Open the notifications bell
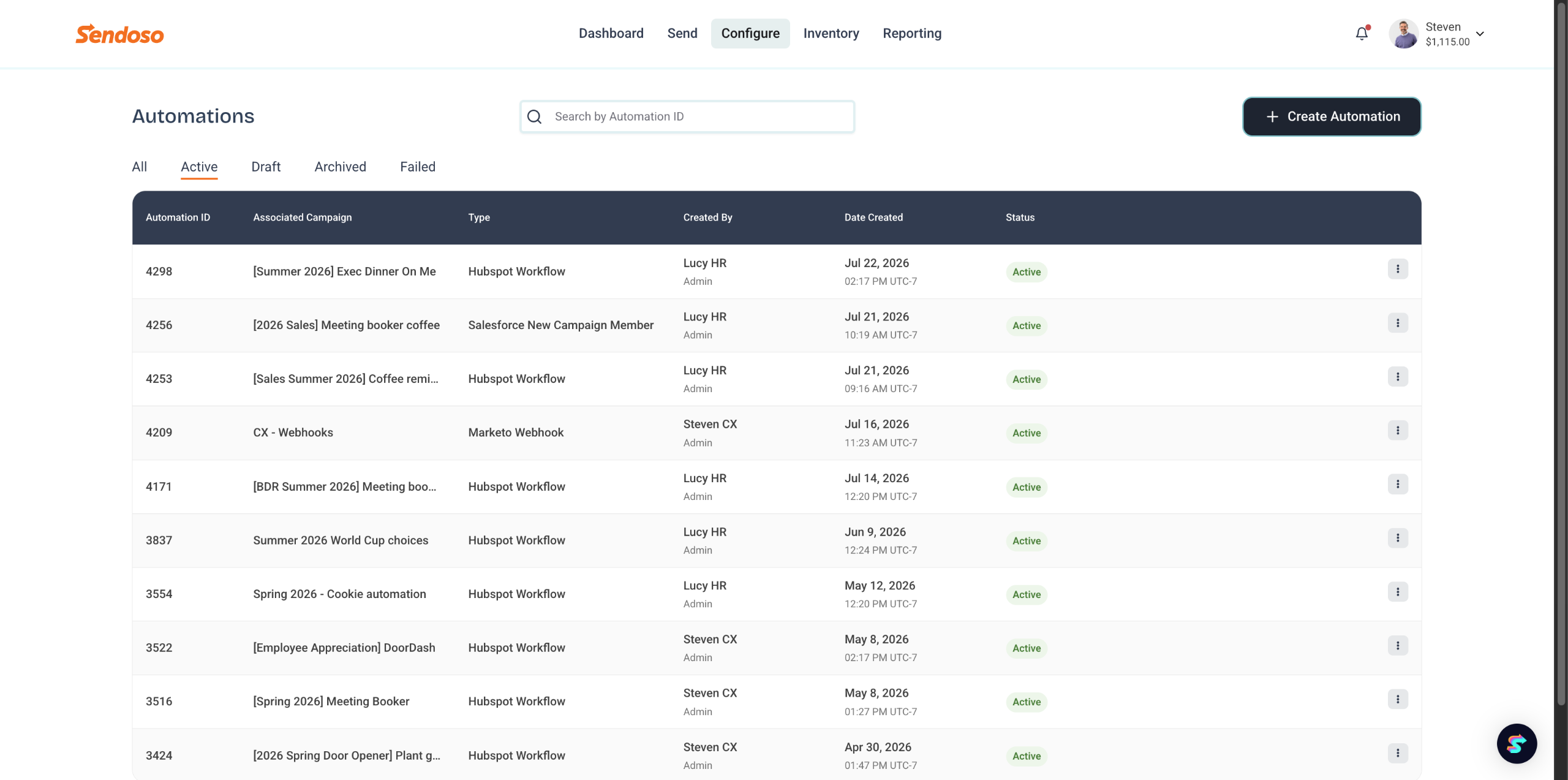 (1362, 33)
